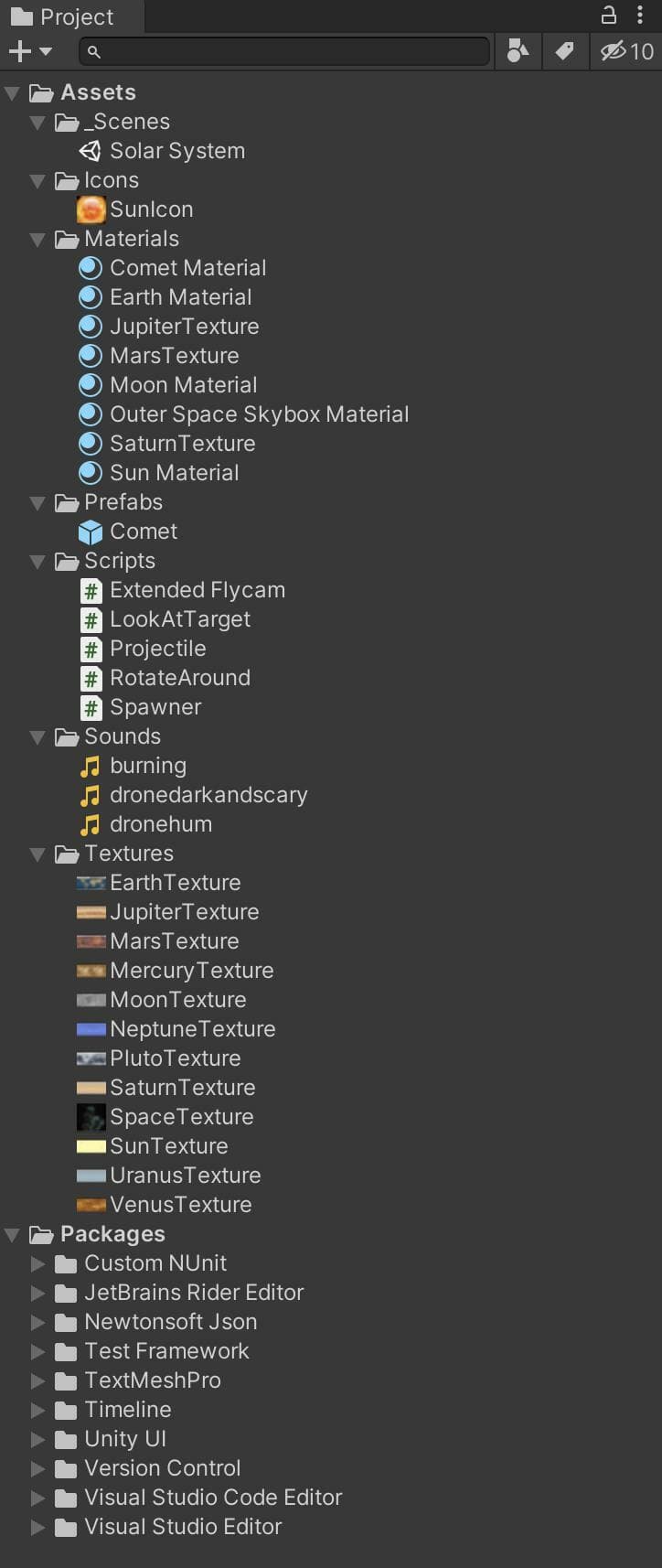Select the Outer Space Skybox Material
The image size is (662, 1568).
(x=244, y=414)
